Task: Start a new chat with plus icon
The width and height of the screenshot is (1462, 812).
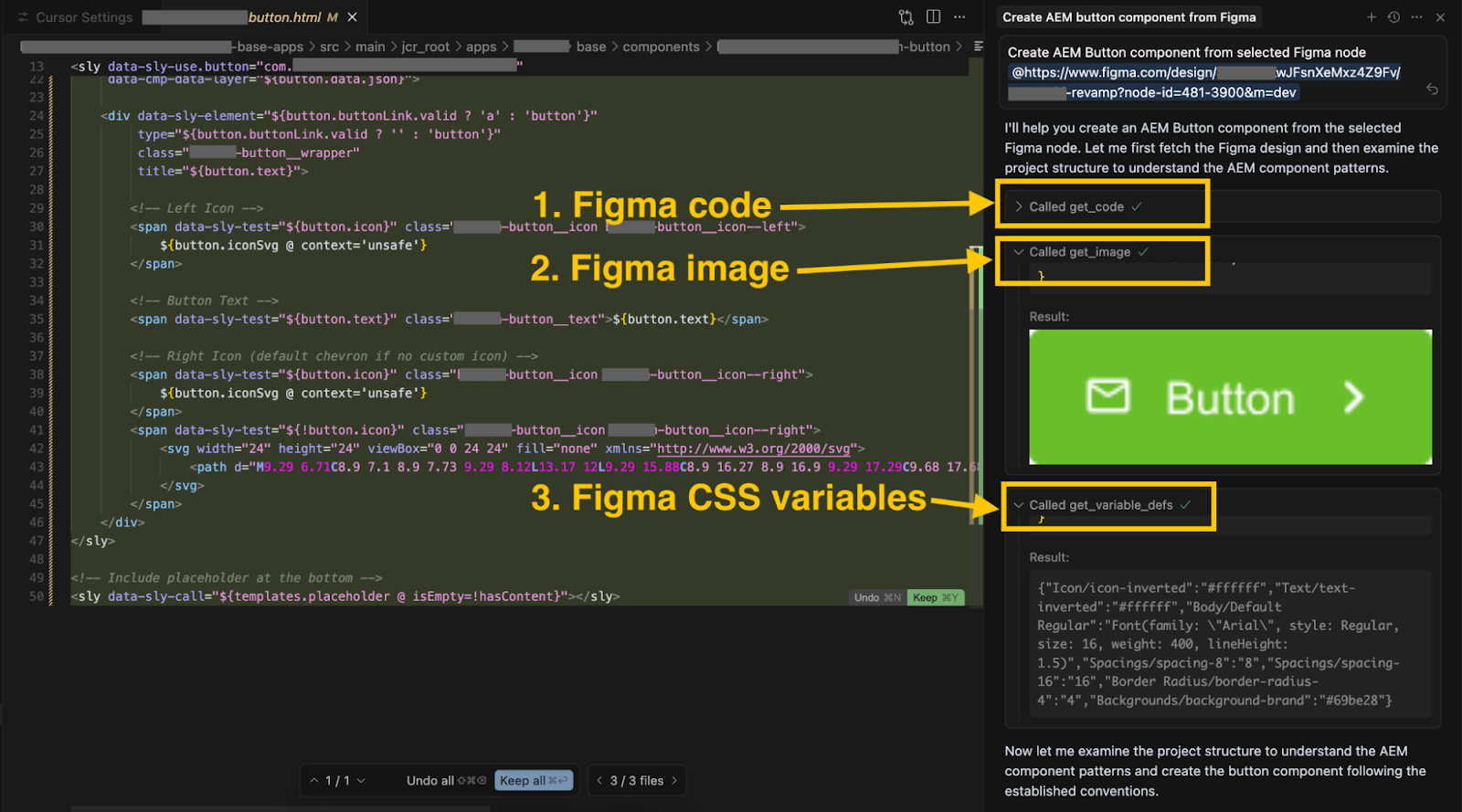Action: 1371,17
